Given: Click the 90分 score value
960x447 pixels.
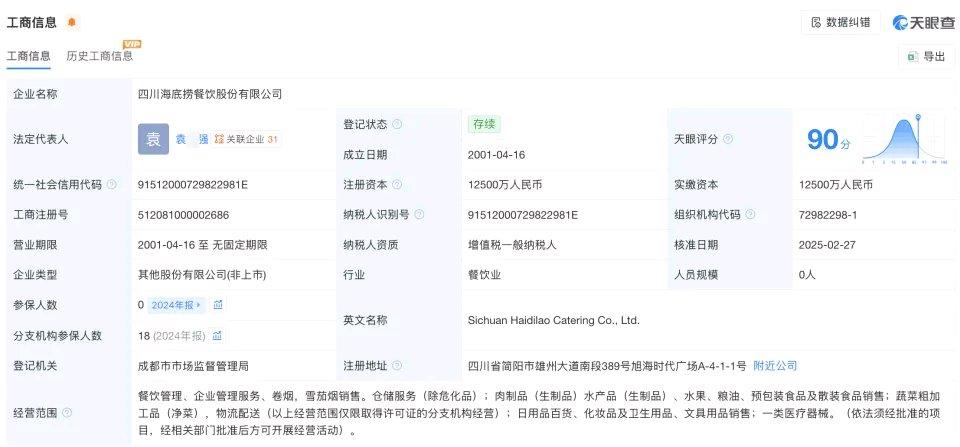Looking at the screenshot, I should (x=828, y=140).
